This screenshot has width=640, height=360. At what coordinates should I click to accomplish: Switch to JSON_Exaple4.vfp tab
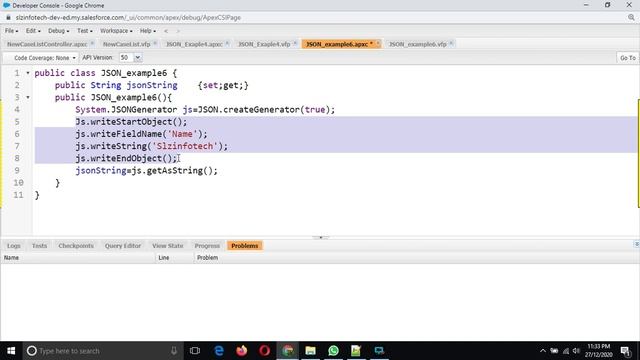coord(264,44)
